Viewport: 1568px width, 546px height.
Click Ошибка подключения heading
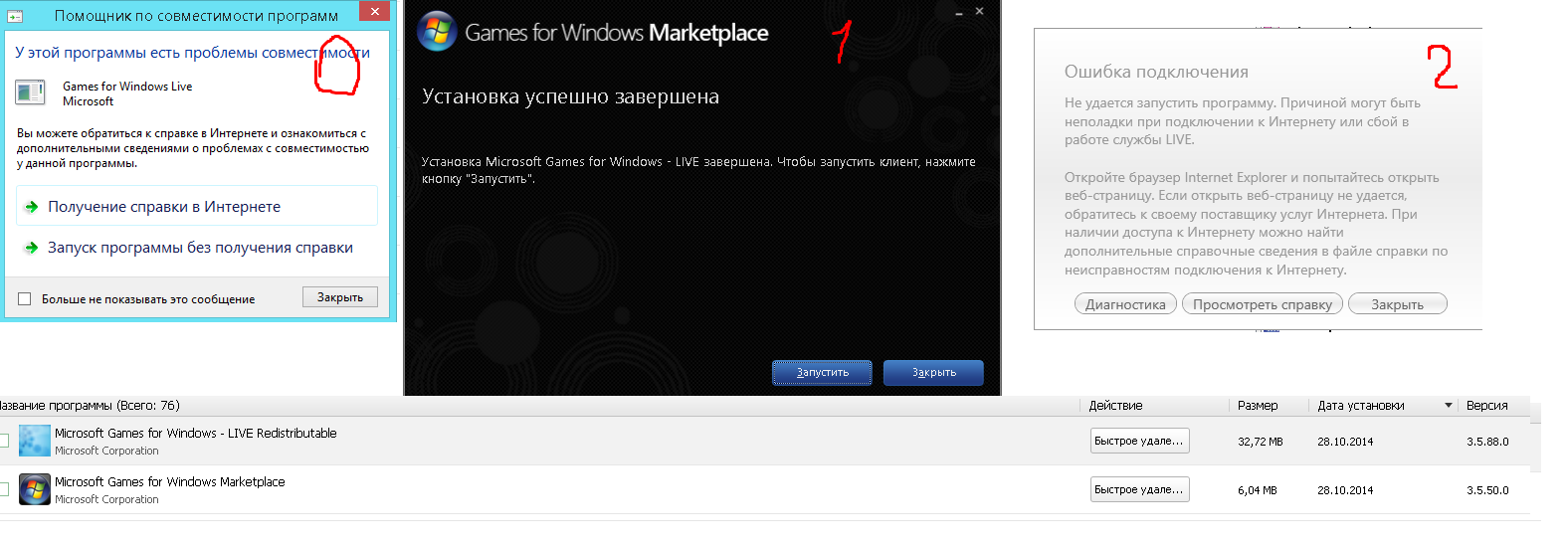(1156, 72)
